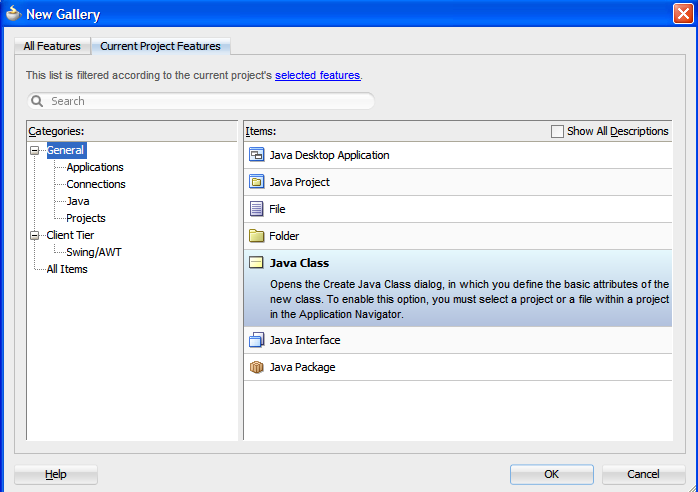Click the New Gallery title bar icon
Screen dimensions: 698x492
tap(13, 14)
